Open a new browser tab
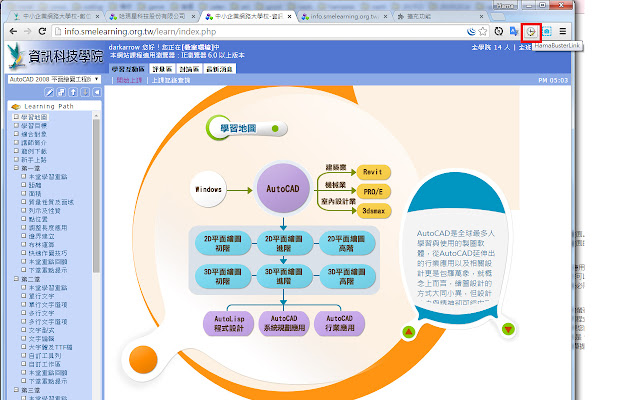The width and height of the screenshot is (640, 400). [x=498, y=17]
